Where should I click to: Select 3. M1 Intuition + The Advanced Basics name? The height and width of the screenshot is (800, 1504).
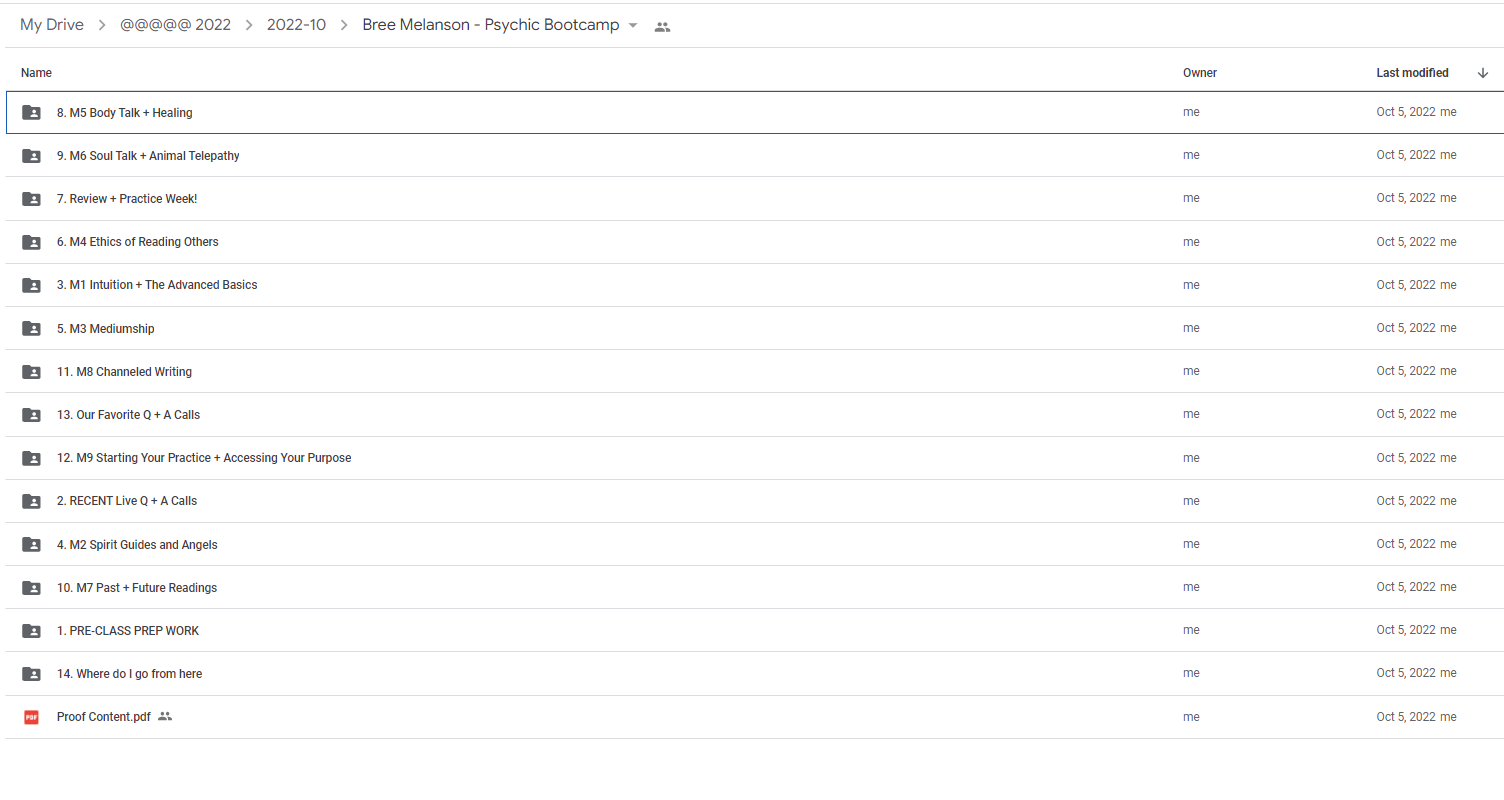[x=157, y=285]
